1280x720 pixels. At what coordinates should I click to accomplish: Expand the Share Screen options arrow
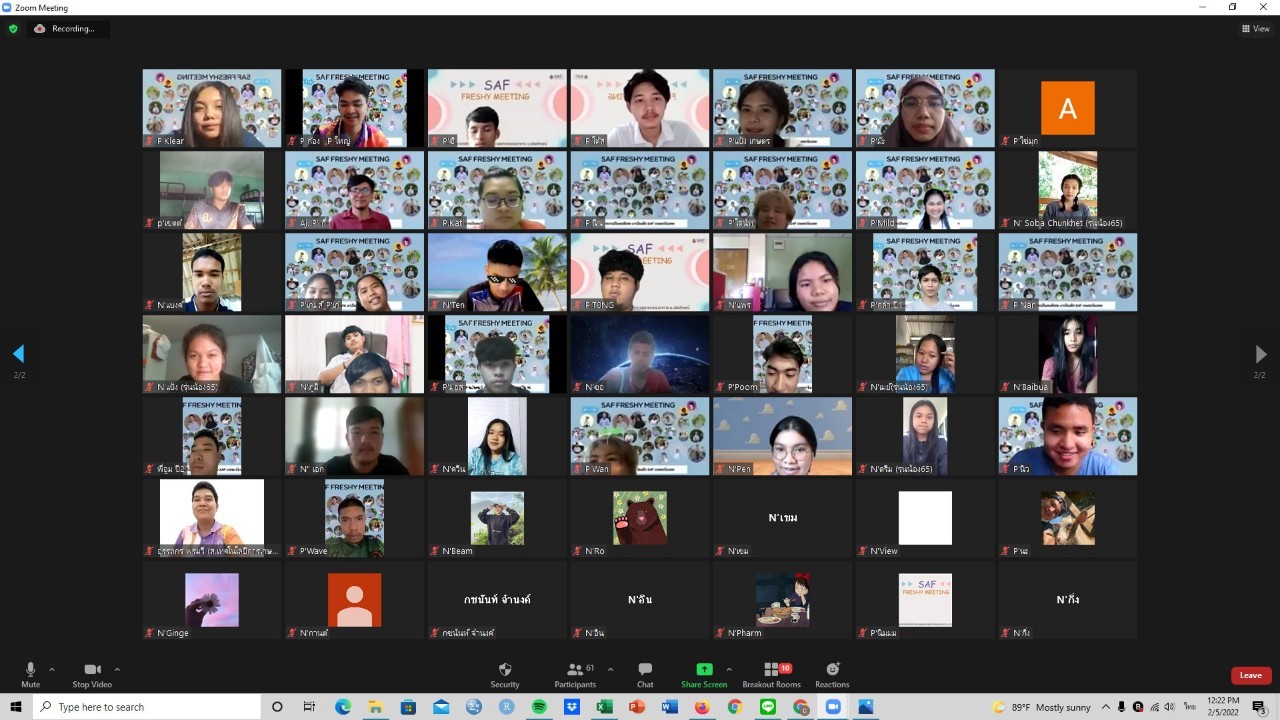[x=729, y=669]
